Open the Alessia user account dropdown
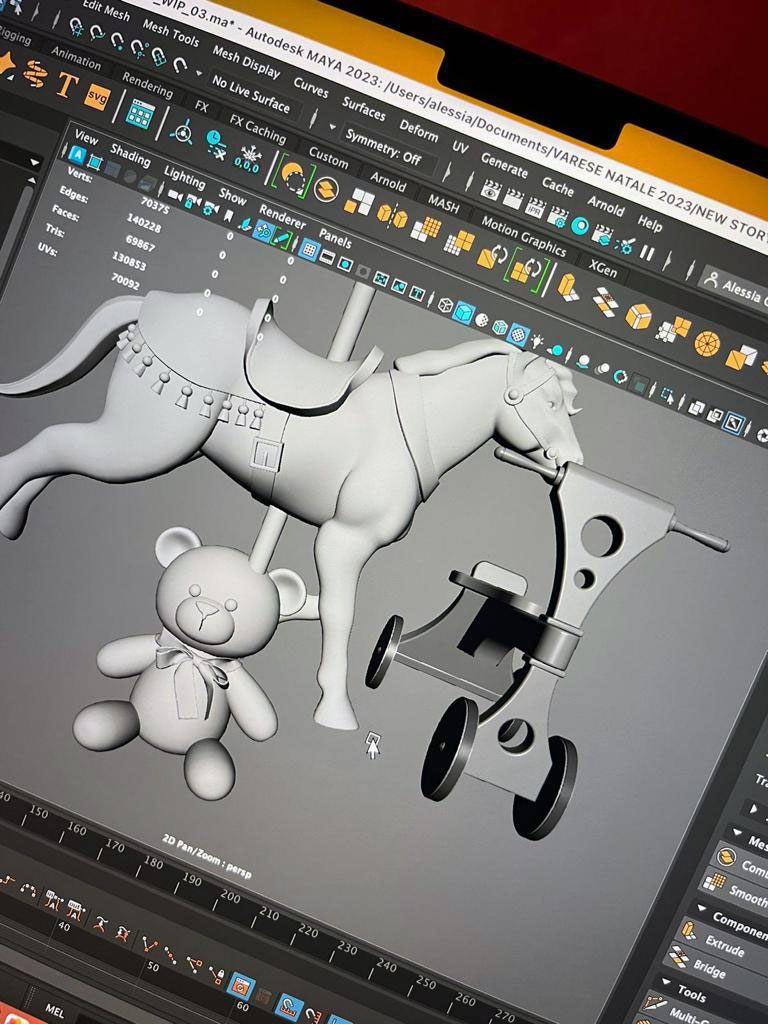The image size is (768, 1024). point(733,287)
